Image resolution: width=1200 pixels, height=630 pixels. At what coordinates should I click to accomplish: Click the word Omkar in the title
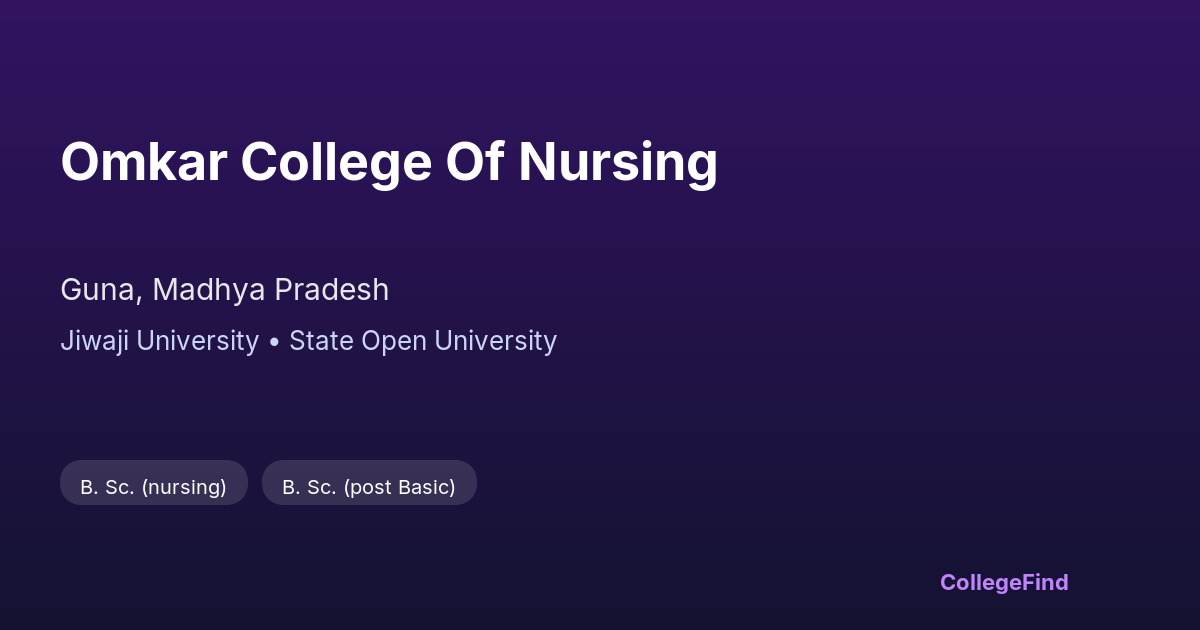pyautogui.click(x=143, y=161)
